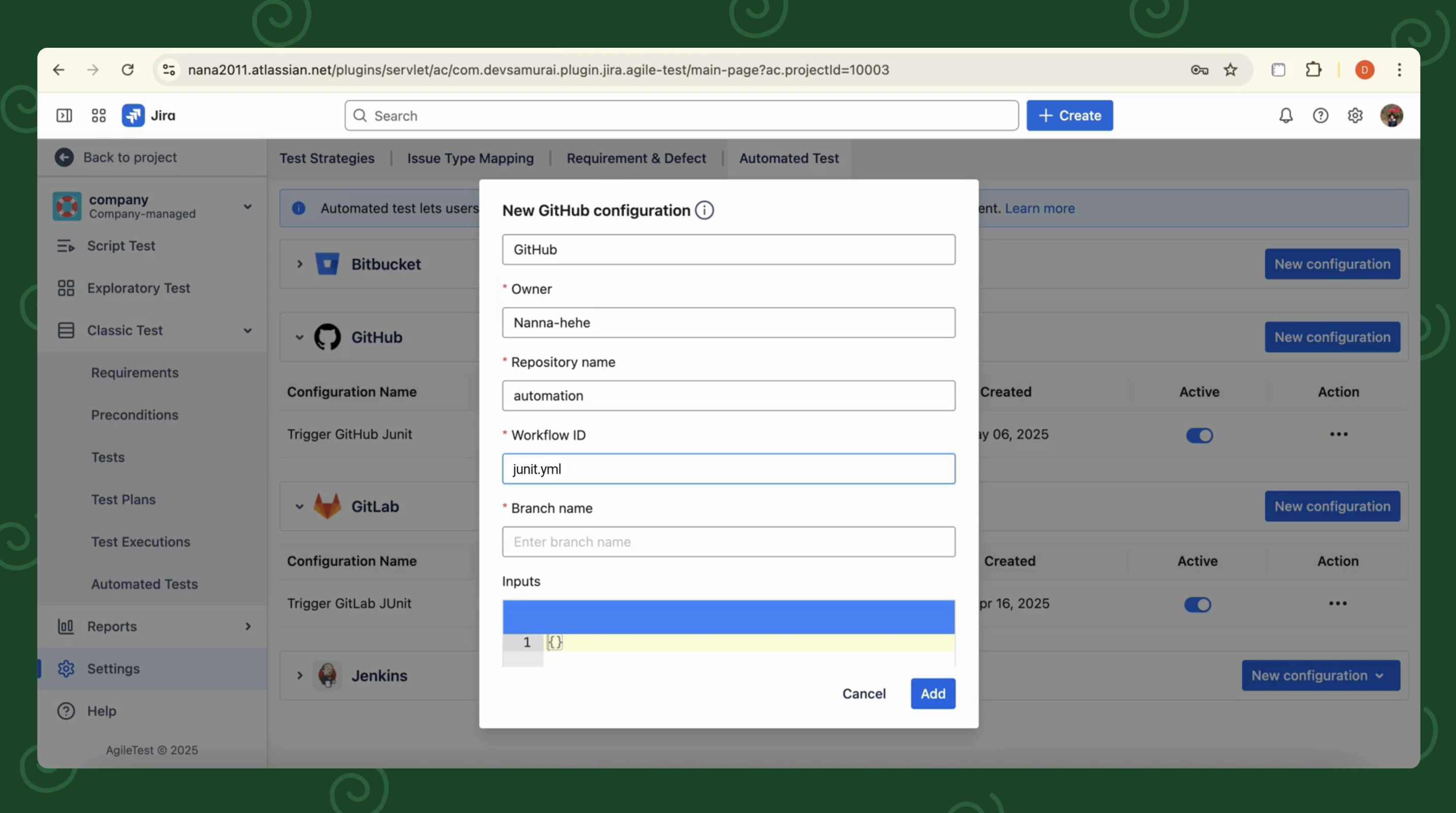
Task: Select the Exploratory Test sidebar icon
Action: click(66, 288)
